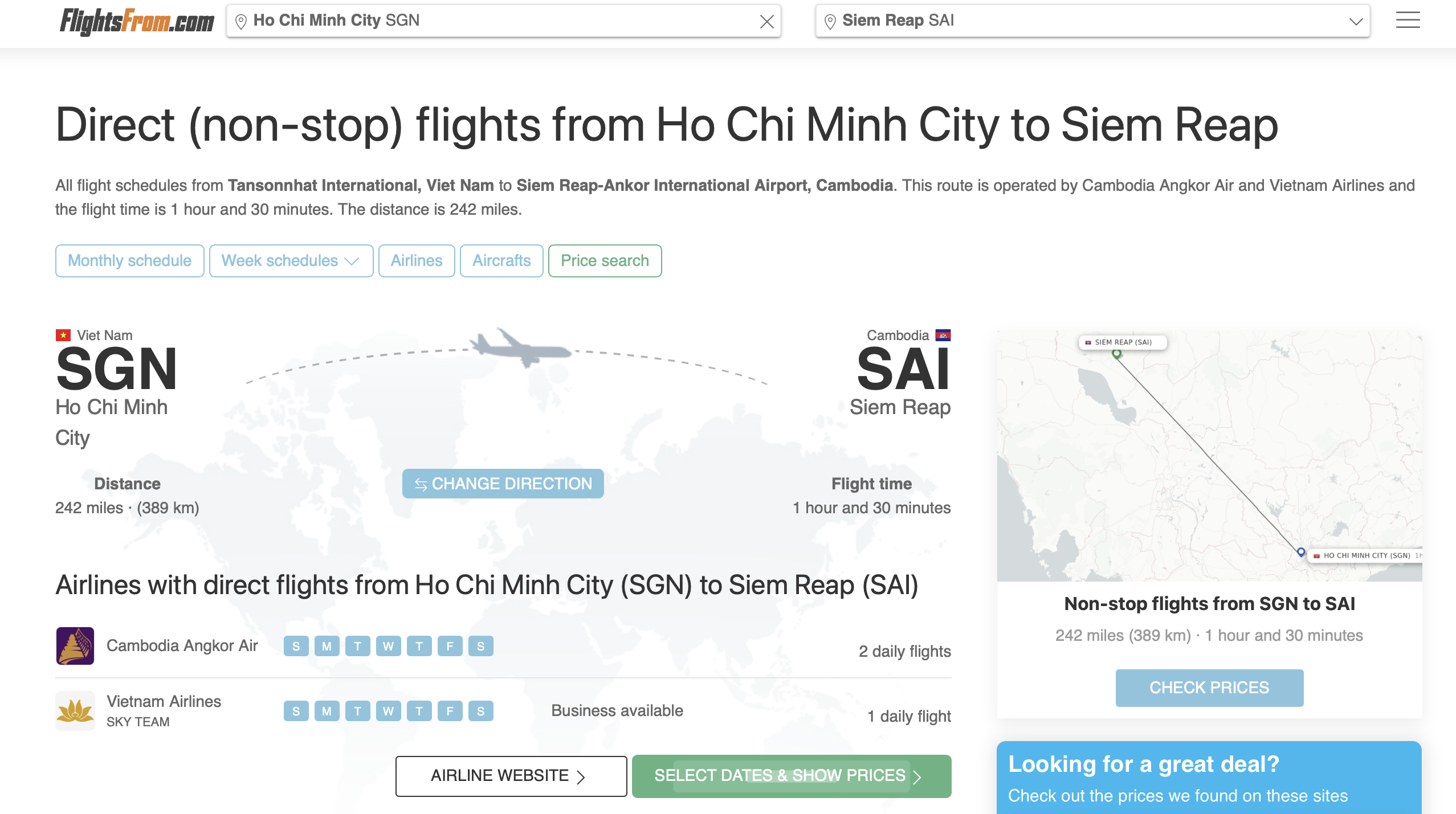The height and width of the screenshot is (814, 1456).
Task: Click the route map thumbnail
Action: tap(1209, 456)
